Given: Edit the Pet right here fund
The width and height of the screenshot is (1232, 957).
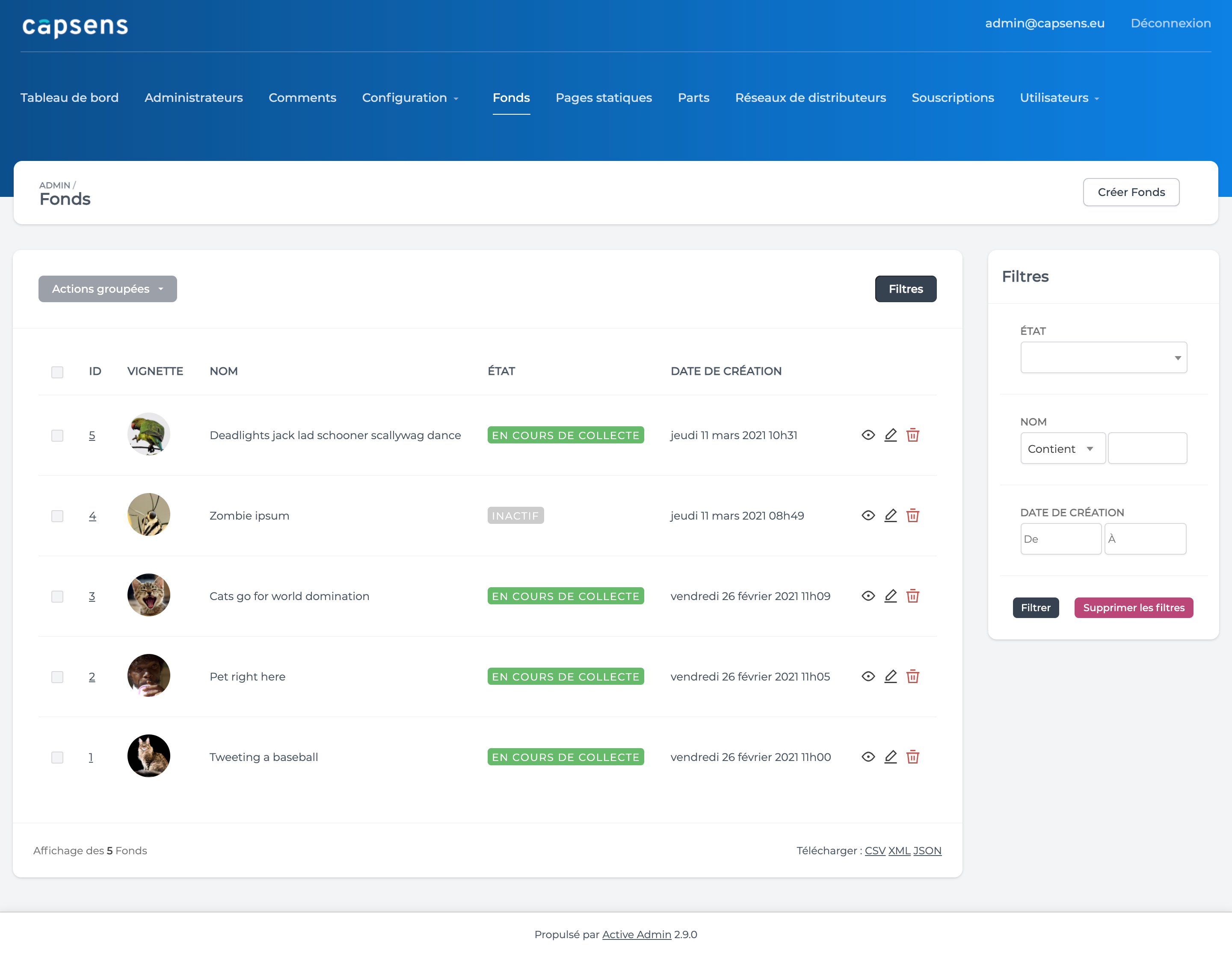Looking at the screenshot, I should pos(891,677).
